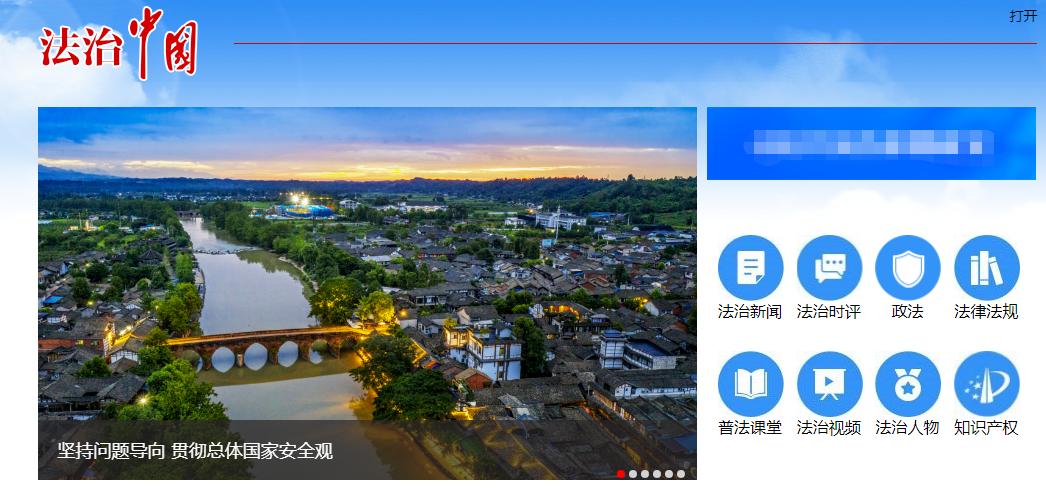1046x492 pixels.
Task: Open the 法治新闻 document icon
Action: pyautogui.click(x=750, y=268)
